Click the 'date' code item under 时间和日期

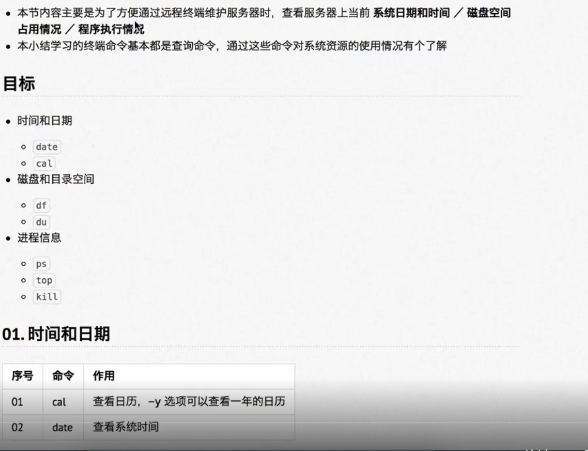47,147
